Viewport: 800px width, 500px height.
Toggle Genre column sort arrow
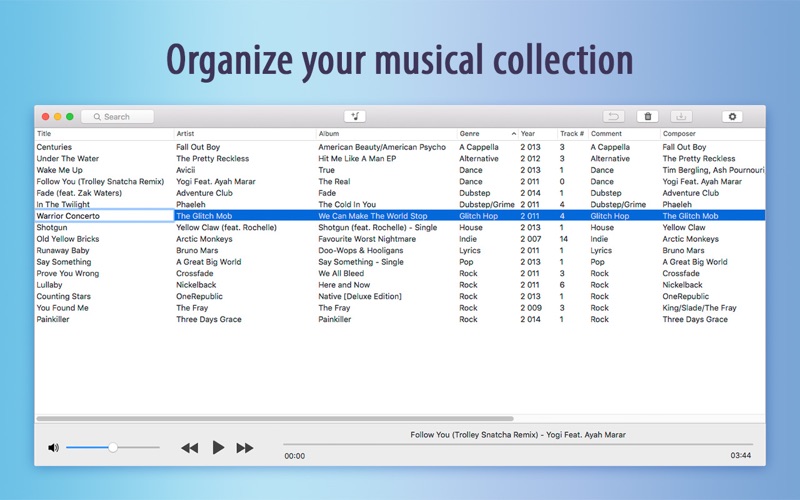pyautogui.click(x=513, y=134)
